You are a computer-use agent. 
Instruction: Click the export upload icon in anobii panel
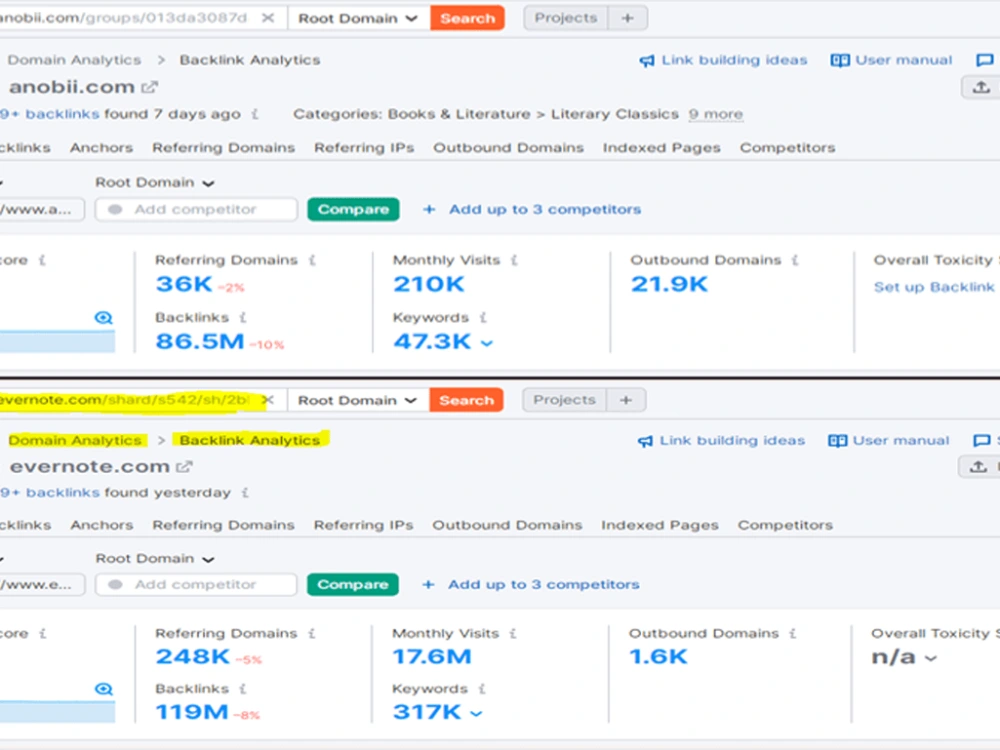pyautogui.click(x=981, y=87)
